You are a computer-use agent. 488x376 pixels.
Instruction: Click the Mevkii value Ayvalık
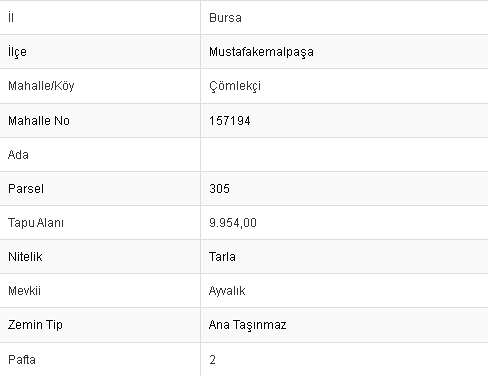click(227, 291)
